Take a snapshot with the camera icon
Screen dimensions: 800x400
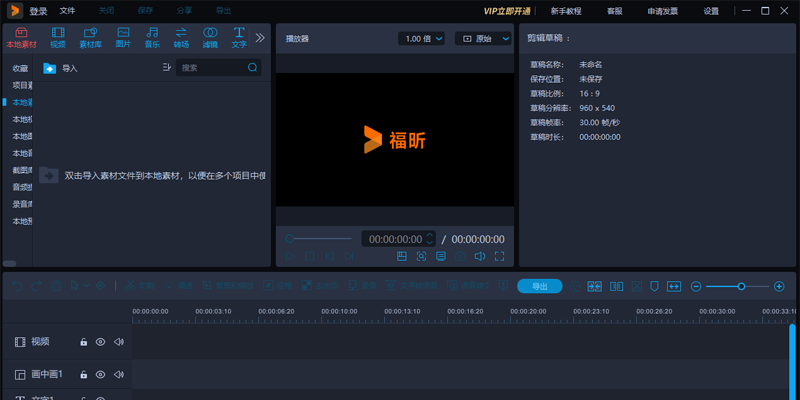tap(460, 257)
